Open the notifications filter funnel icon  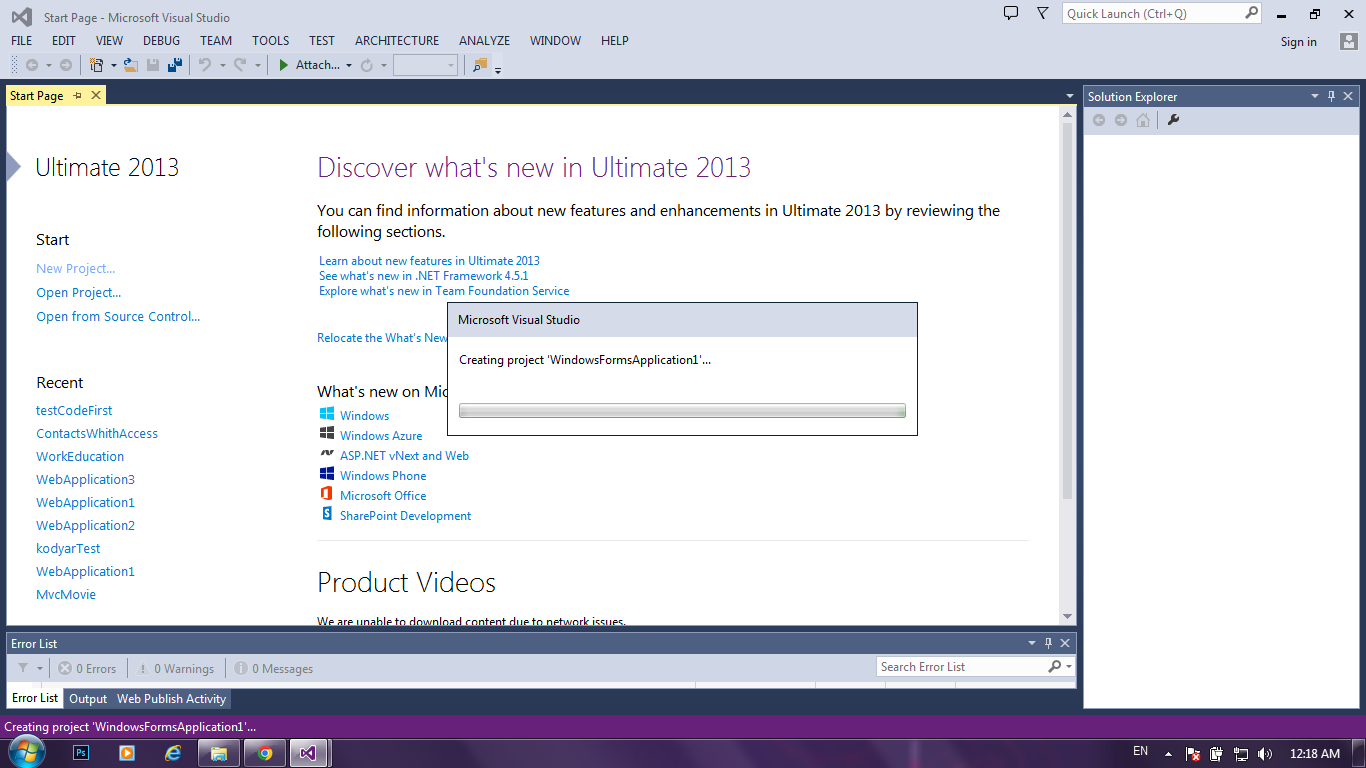(1043, 13)
